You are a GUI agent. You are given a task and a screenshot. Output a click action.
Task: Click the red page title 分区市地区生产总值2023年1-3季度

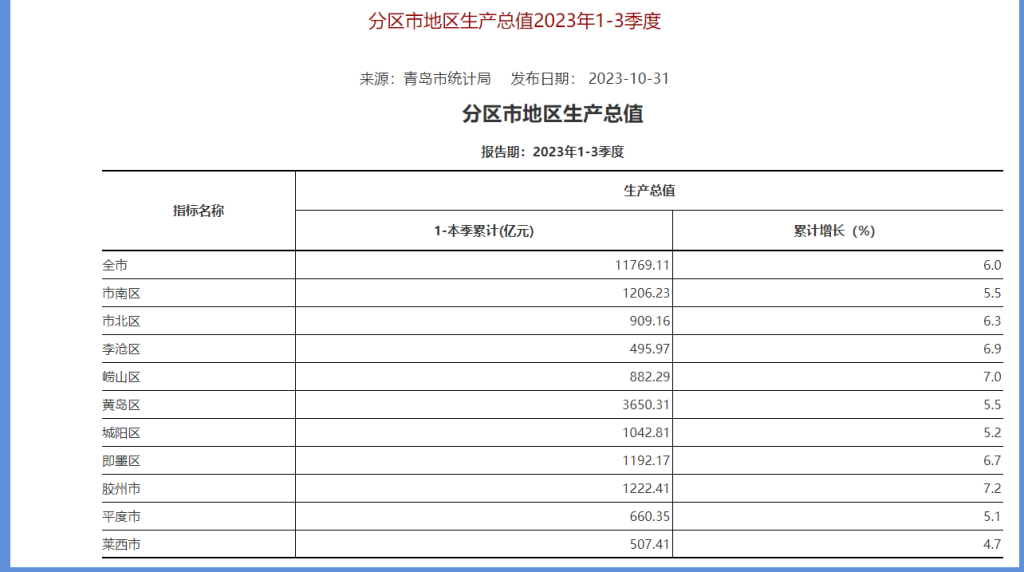(515, 21)
